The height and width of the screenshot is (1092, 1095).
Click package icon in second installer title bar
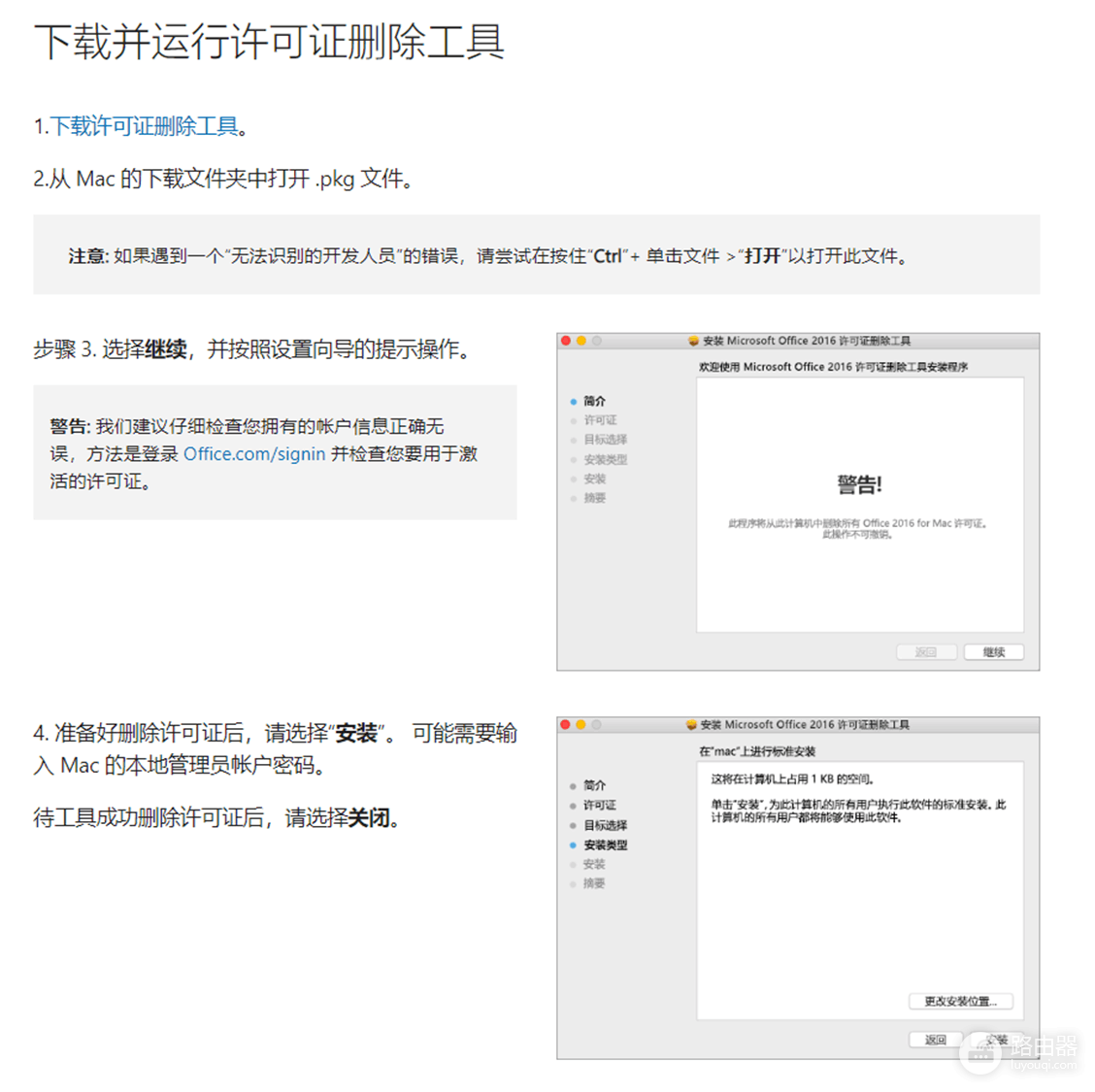click(x=691, y=725)
